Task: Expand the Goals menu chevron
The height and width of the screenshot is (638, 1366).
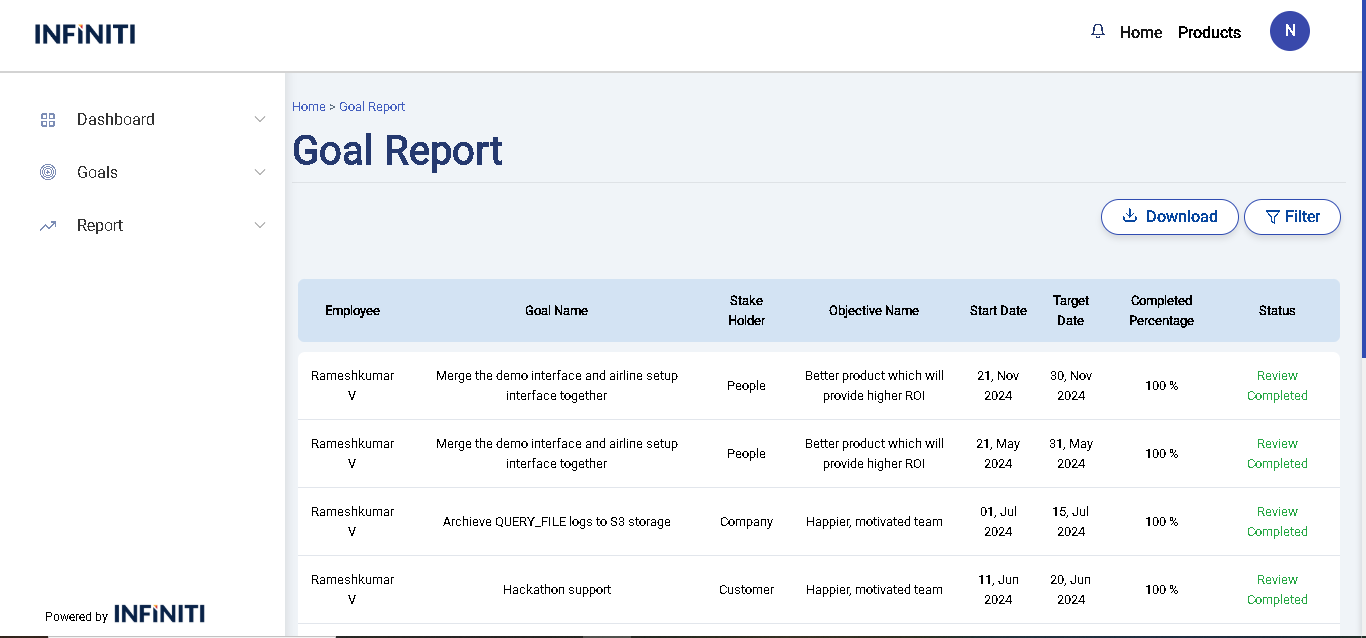Action: click(x=260, y=172)
